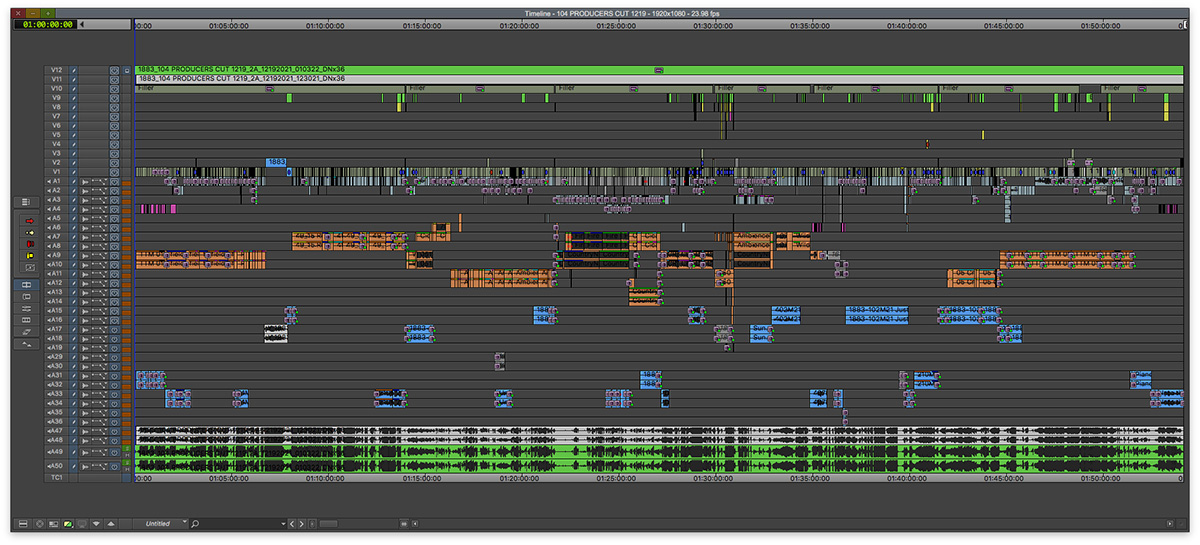The width and height of the screenshot is (1200, 545).
Task: Open the Untitled timeline view dropdown
Action: 160,524
